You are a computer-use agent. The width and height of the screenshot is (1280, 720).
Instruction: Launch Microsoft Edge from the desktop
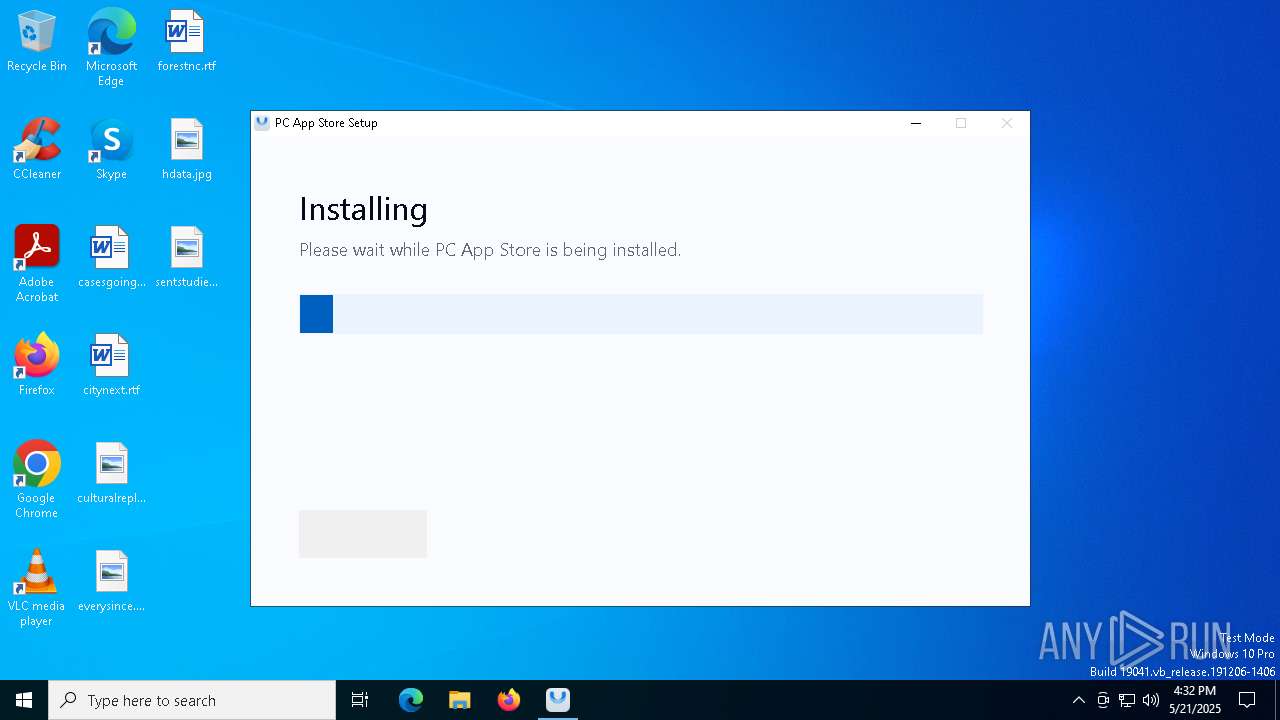[111, 47]
